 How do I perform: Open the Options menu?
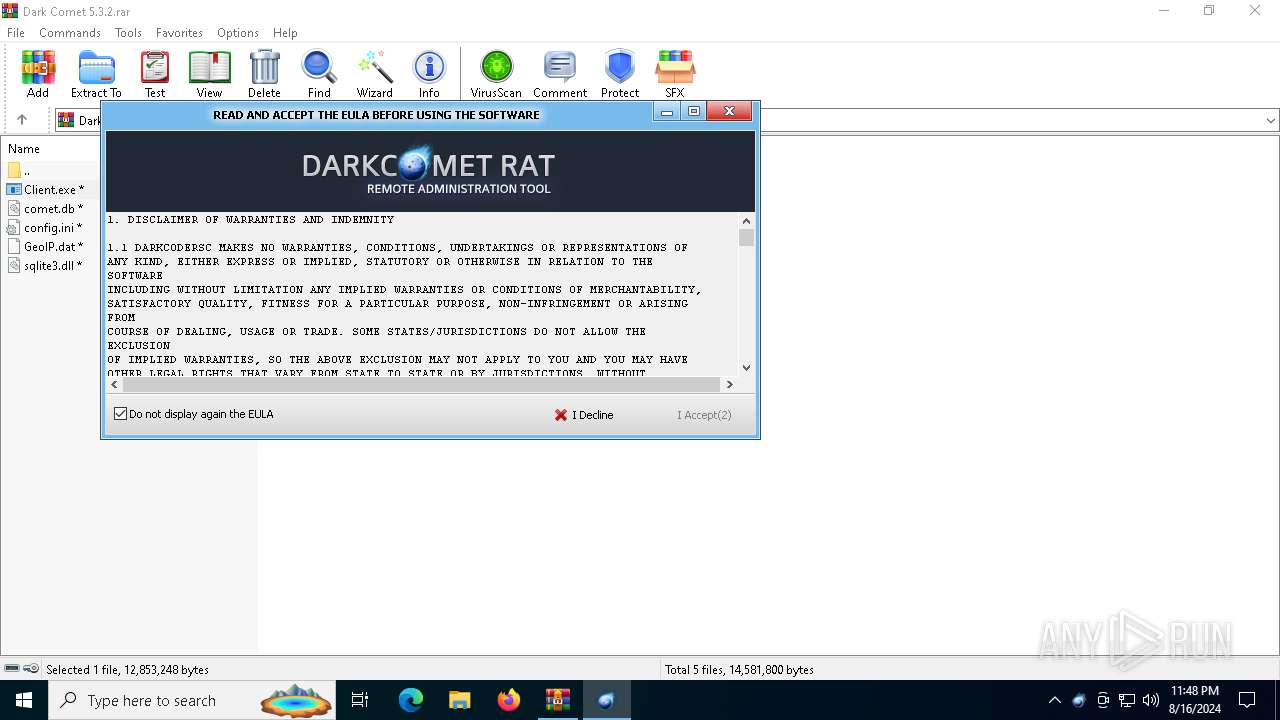238,33
